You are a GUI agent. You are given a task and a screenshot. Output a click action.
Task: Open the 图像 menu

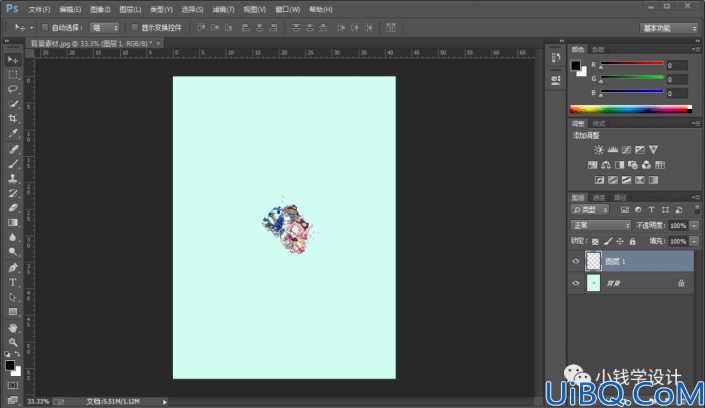tap(100, 9)
